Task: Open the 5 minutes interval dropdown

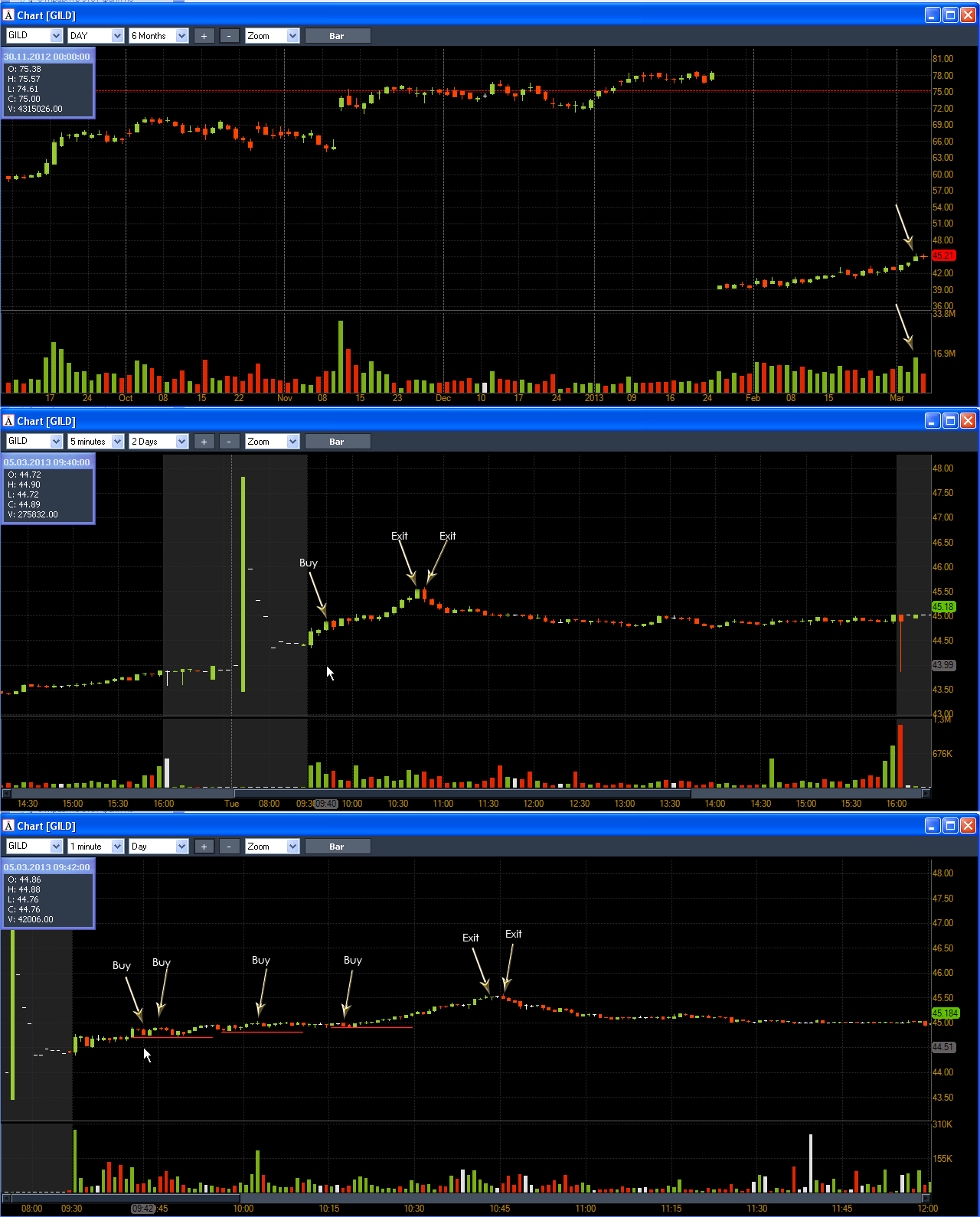Action: tap(96, 442)
